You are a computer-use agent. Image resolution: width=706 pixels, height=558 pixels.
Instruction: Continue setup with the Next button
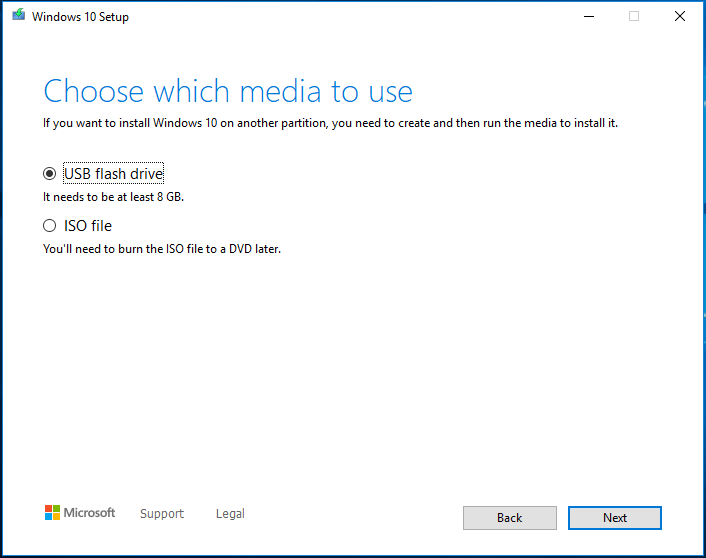point(615,518)
